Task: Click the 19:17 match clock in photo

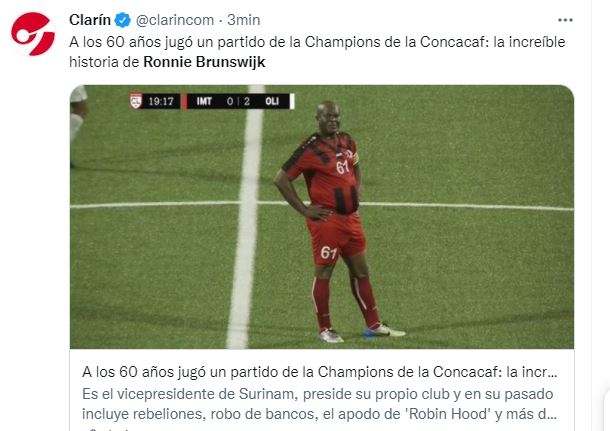Action: tap(161, 102)
